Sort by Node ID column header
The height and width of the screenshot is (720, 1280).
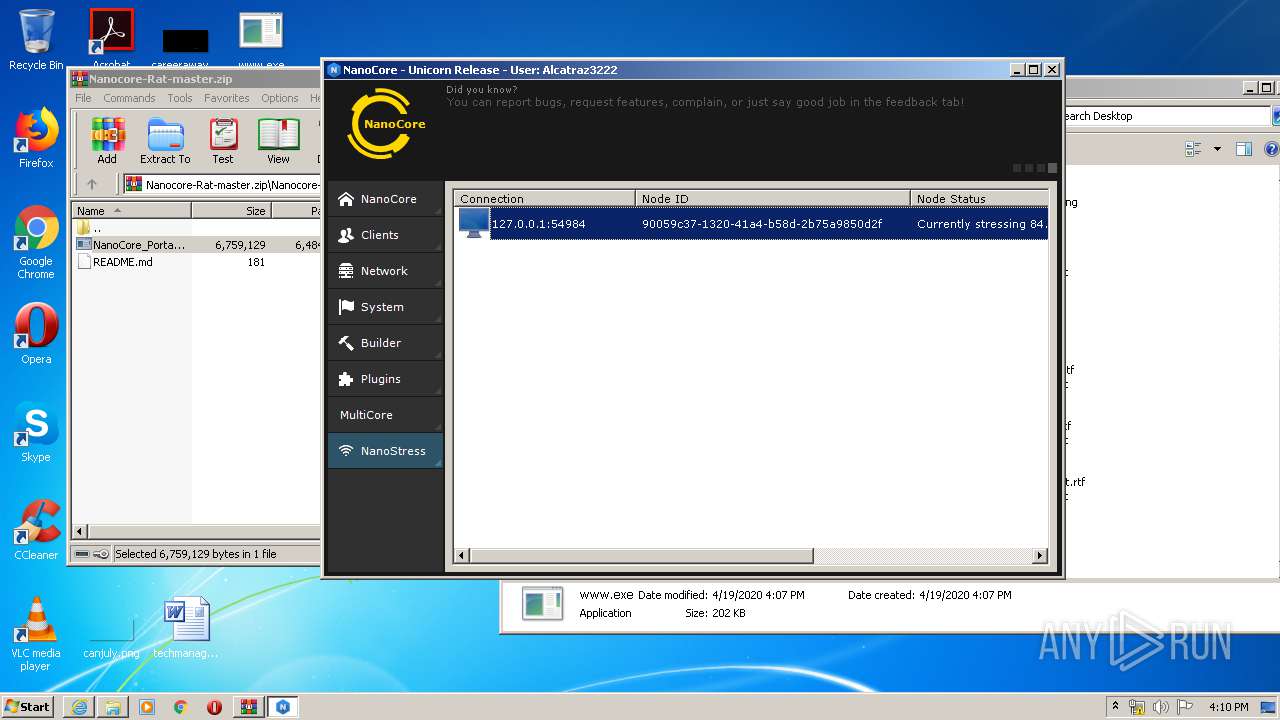tap(773, 198)
